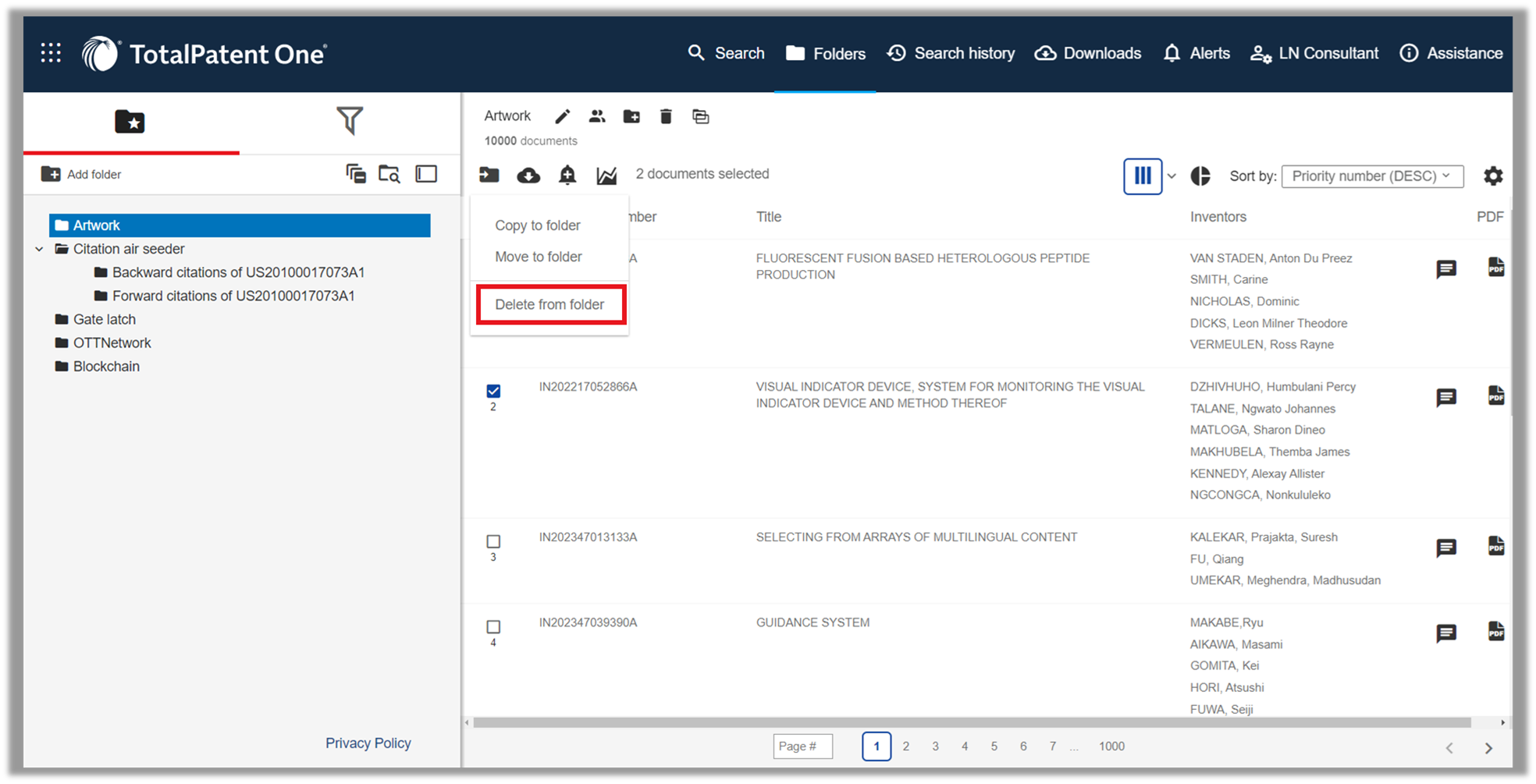Select the Artwork folder in the tree
The height and width of the screenshot is (784, 1536).
point(240,225)
